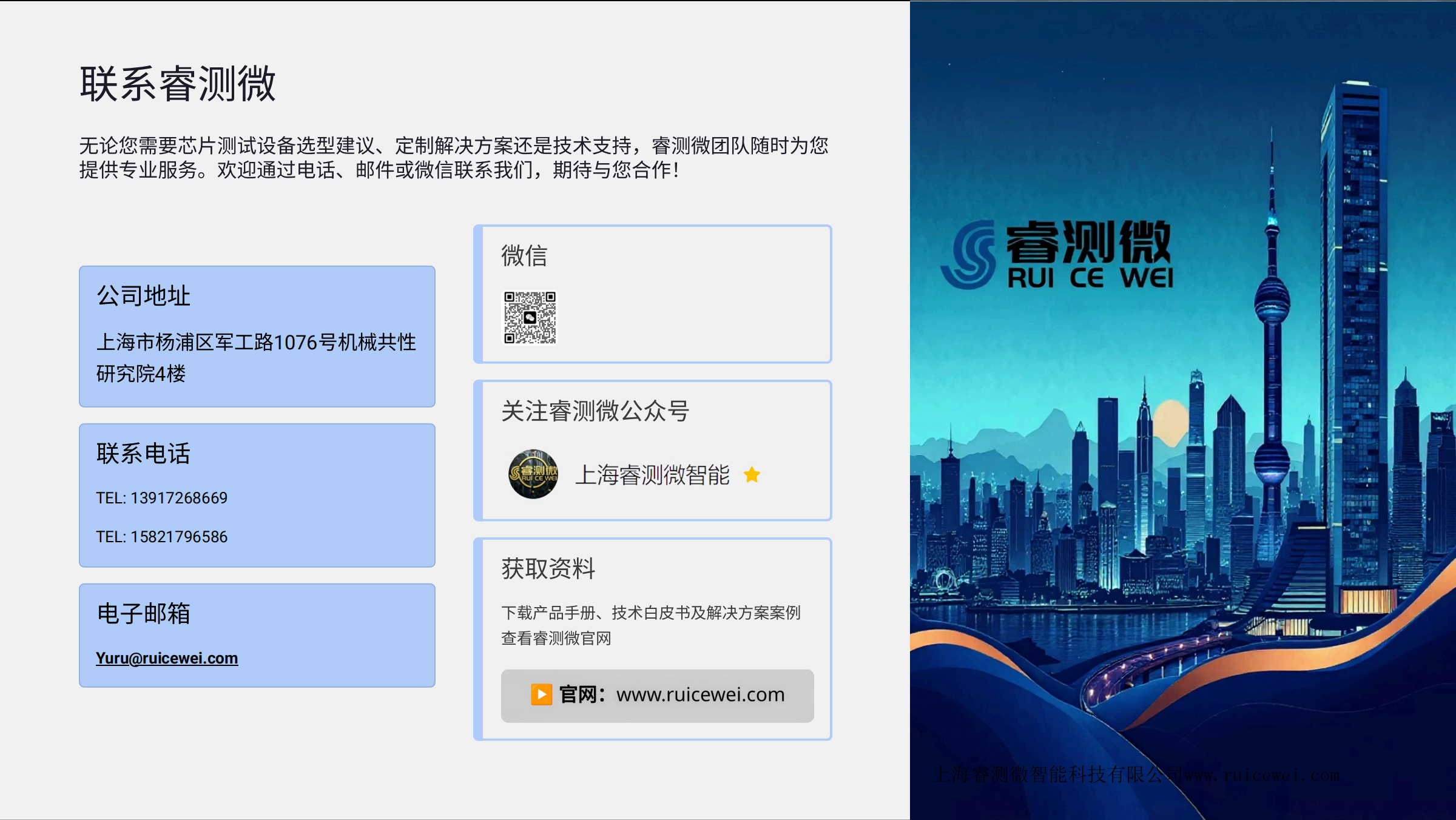1456x820 pixels.
Task: Click the 微信 card heading
Action: (x=524, y=255)
